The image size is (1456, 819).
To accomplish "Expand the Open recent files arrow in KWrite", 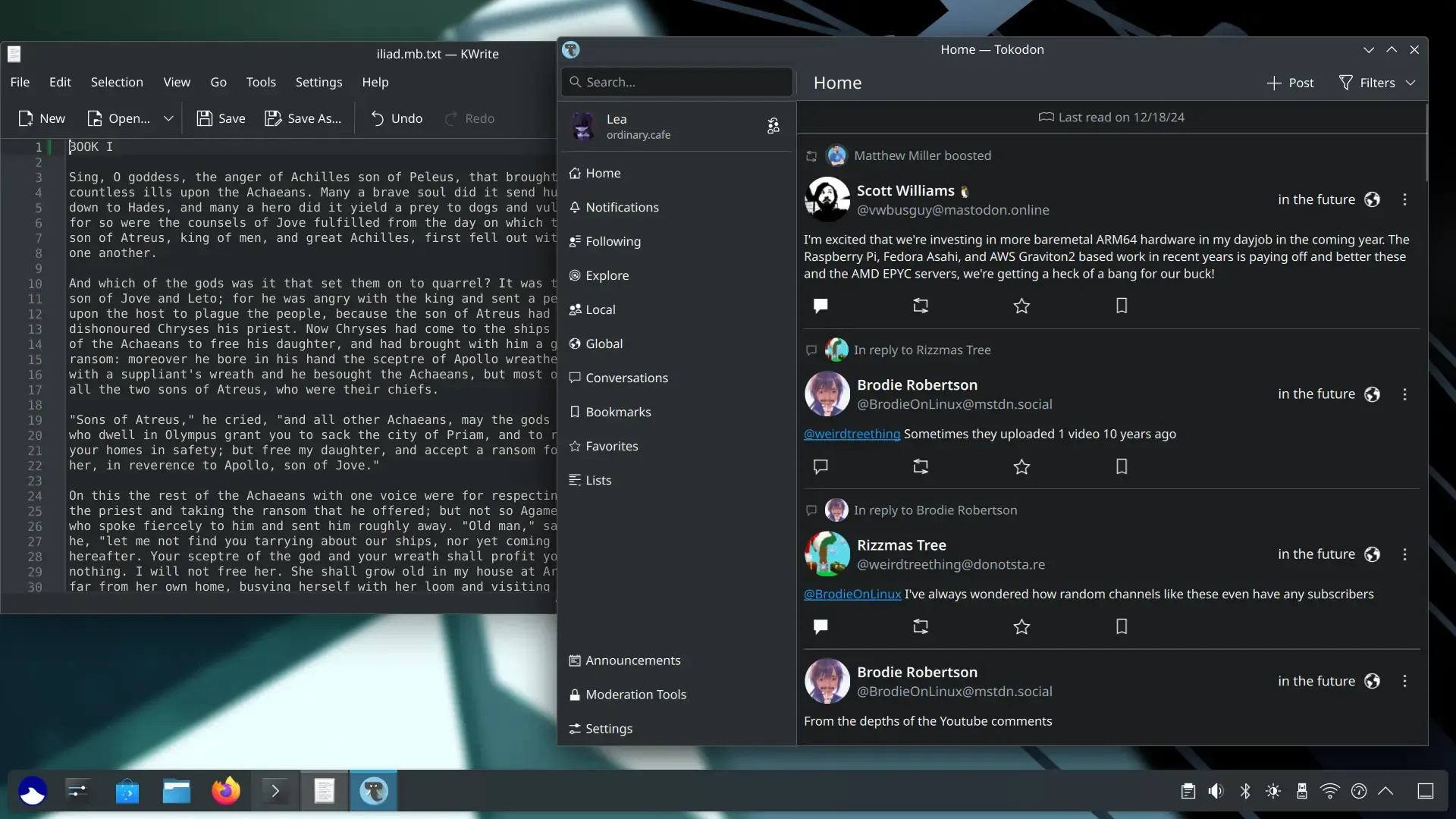I will point(168,118).
